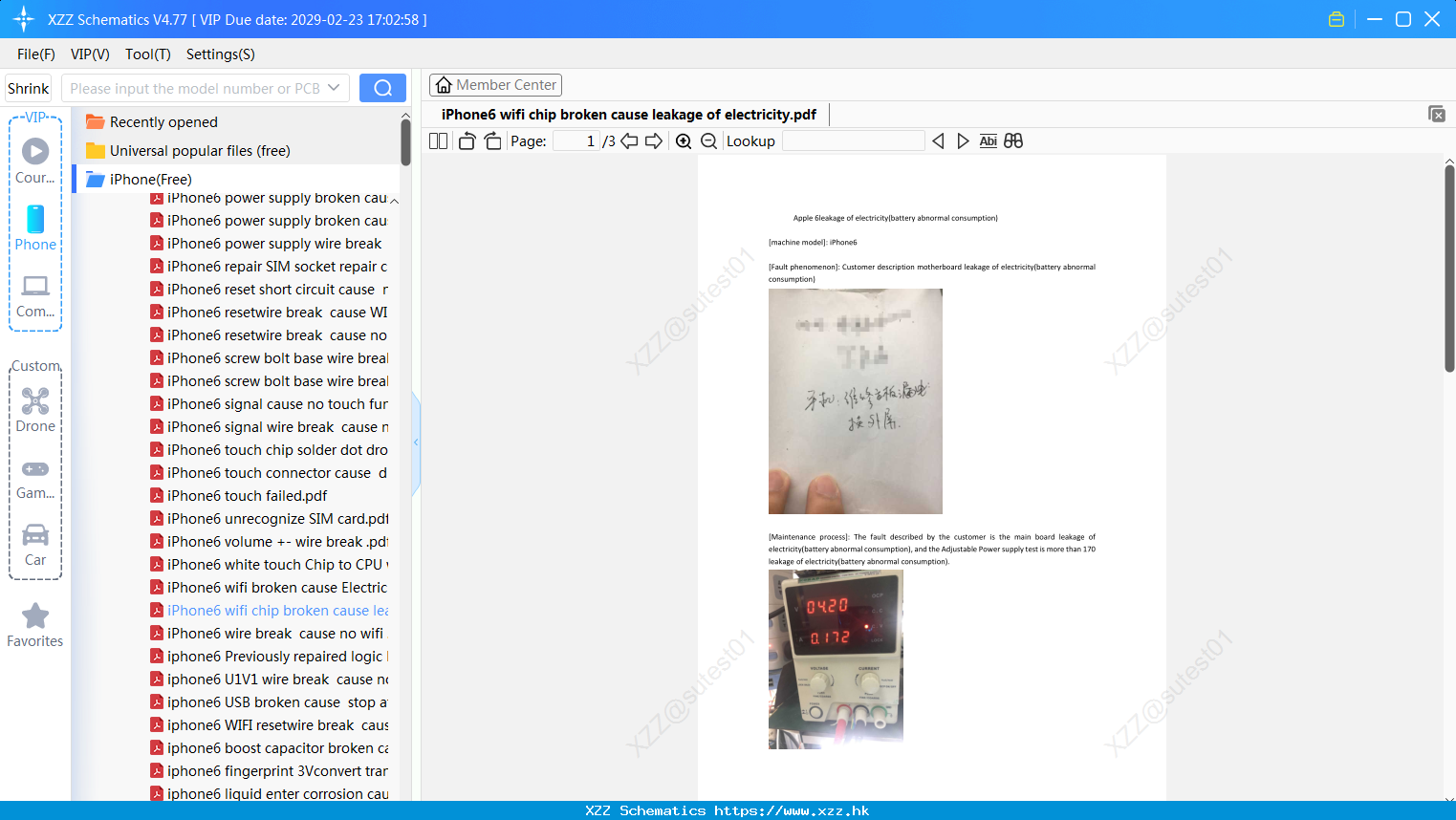Click the yellow toolbox icon in title bar
This screenshot has height=820, width=1456.
coord(1336,19)
